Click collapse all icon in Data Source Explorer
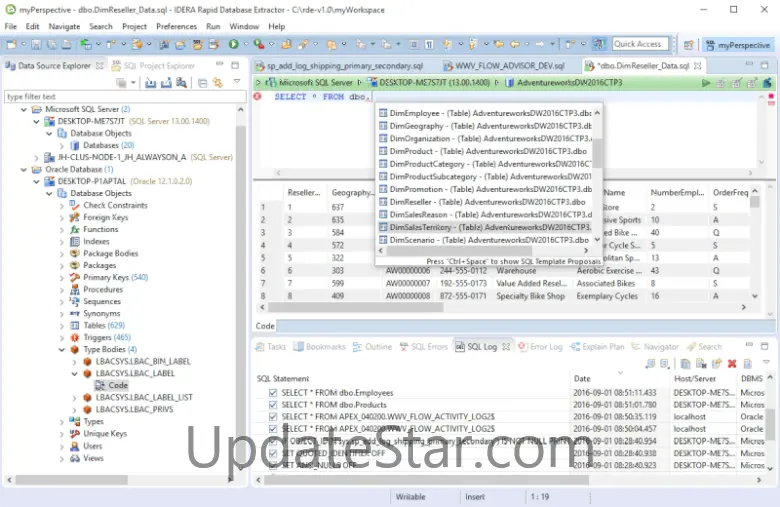Image resolution: width=780 pixels, height=507 pixels. click(202, 83)
